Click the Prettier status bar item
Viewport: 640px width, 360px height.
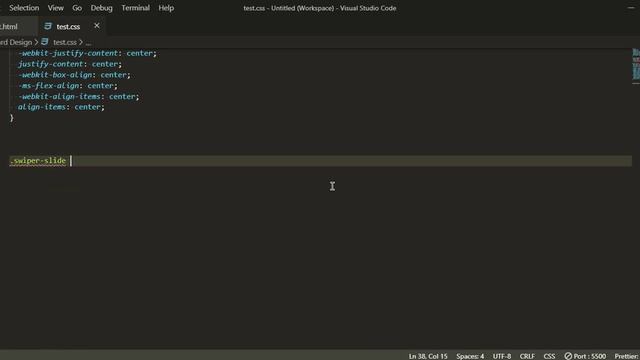(627, 356)
